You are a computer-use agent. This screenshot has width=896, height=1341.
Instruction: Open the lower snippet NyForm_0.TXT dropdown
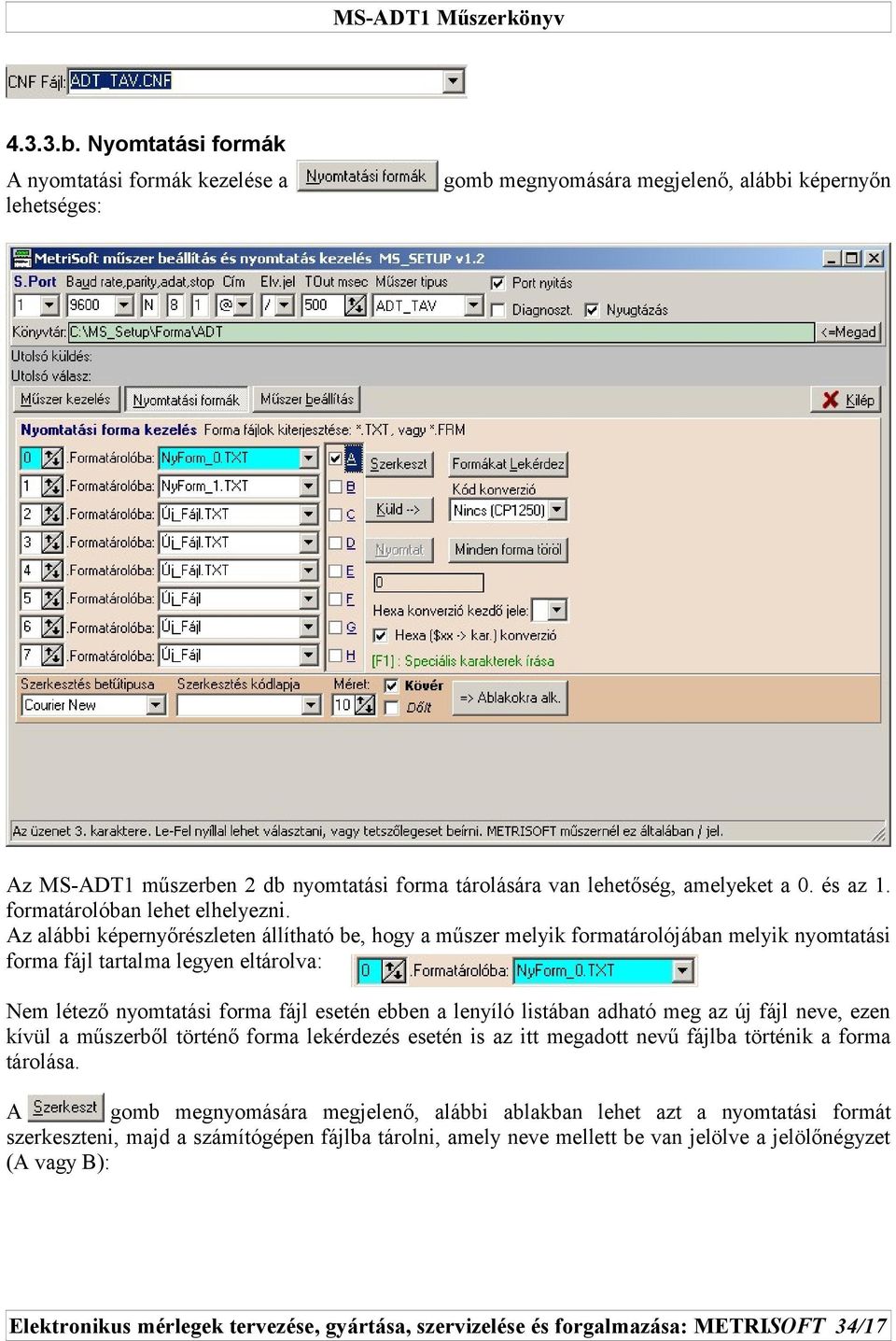click(683, 971)
